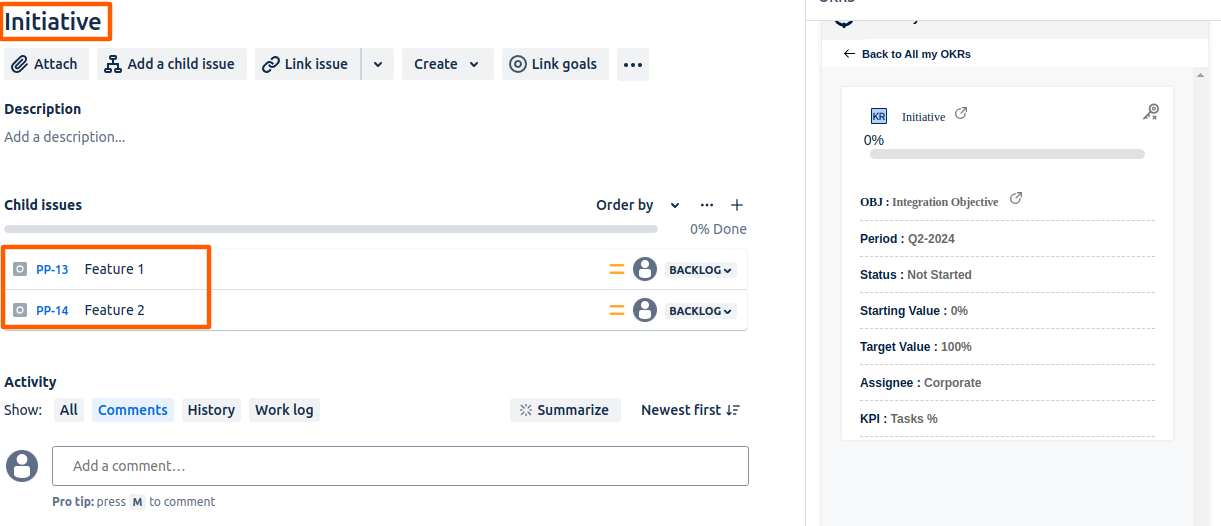The width and height of the screenshot is (1221, 526).
Task: Click the Link goals target icon
Action: pyautogui.click(x=518, y=64)
